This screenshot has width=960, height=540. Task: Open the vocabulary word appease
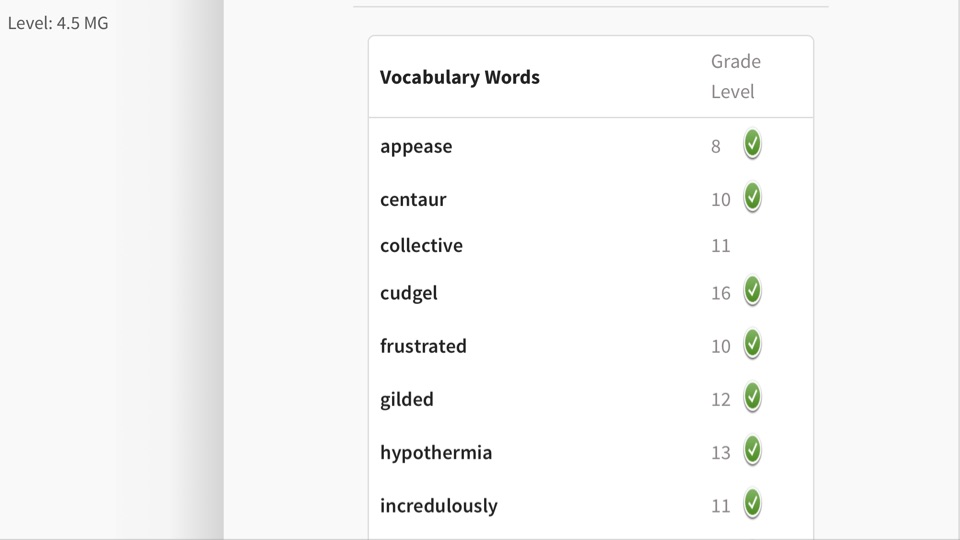point(416,147)
